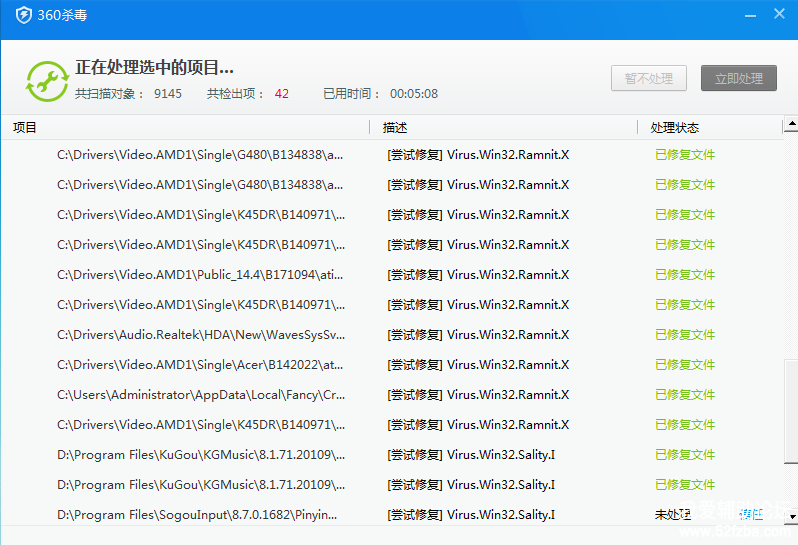Click 已修复文件 in the Users\Administrator row

685,395
